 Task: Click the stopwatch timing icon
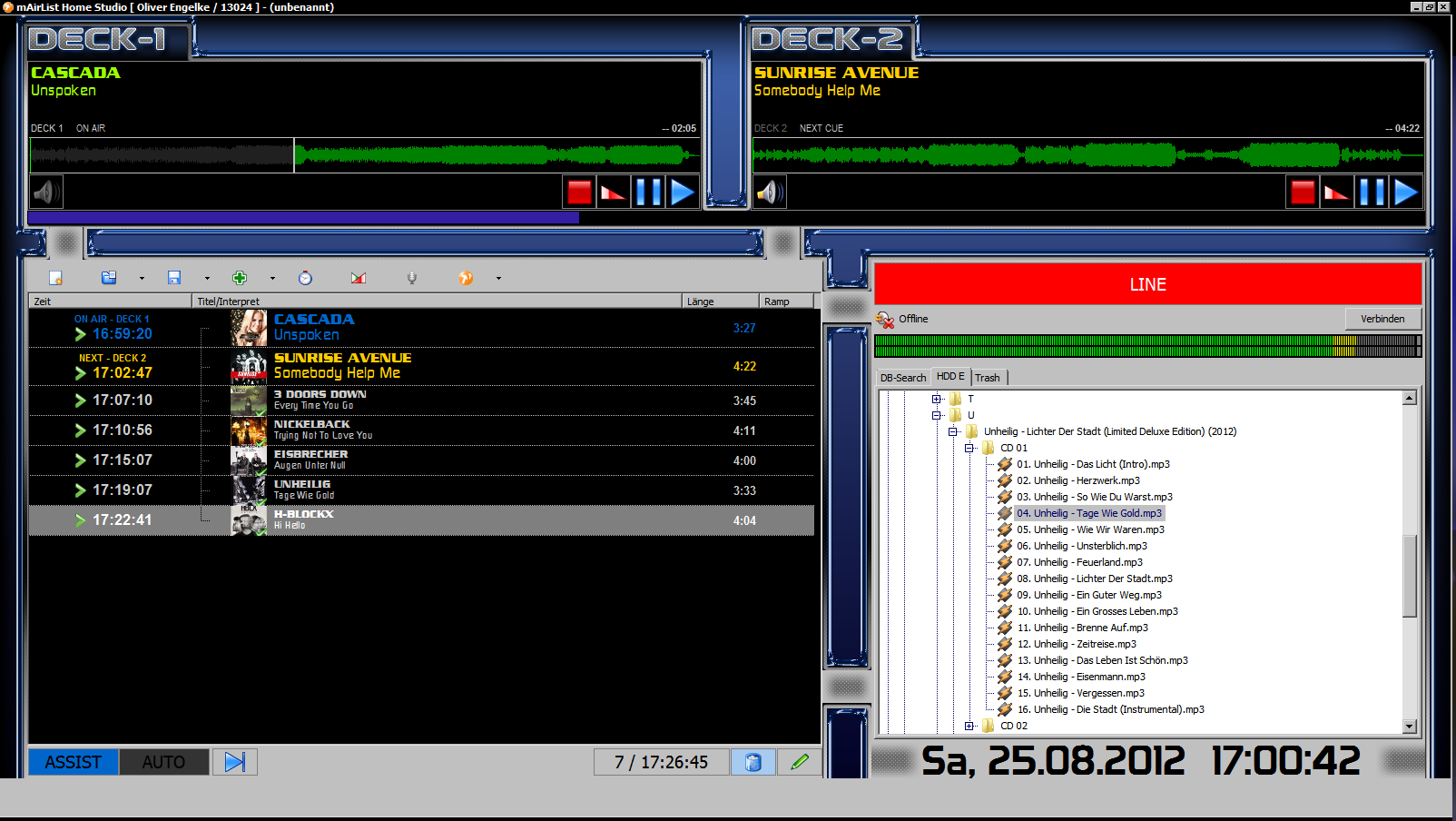pyautogui.click(x=305, y=278)
